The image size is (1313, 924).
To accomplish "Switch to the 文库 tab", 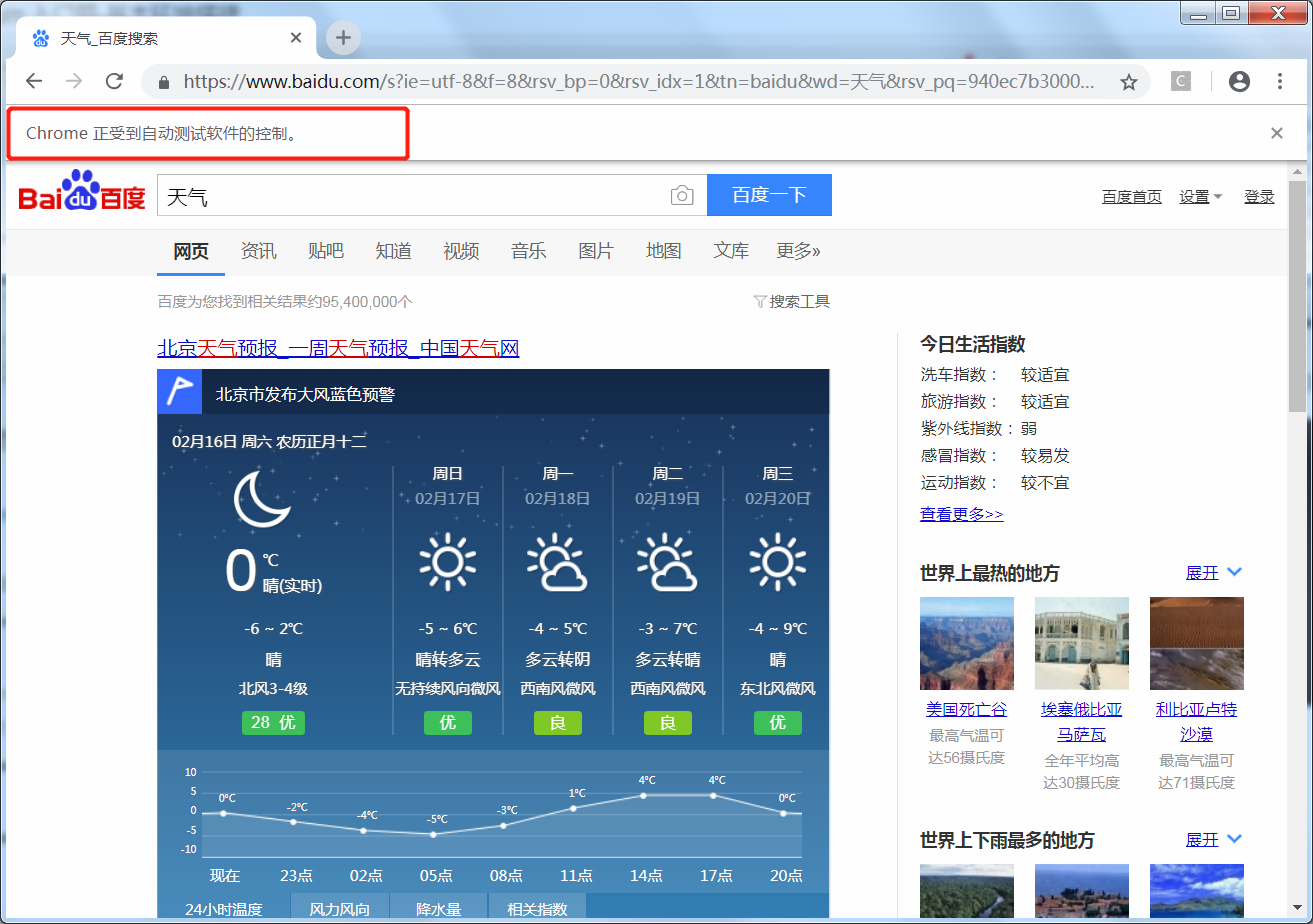I will coord(731,251).
